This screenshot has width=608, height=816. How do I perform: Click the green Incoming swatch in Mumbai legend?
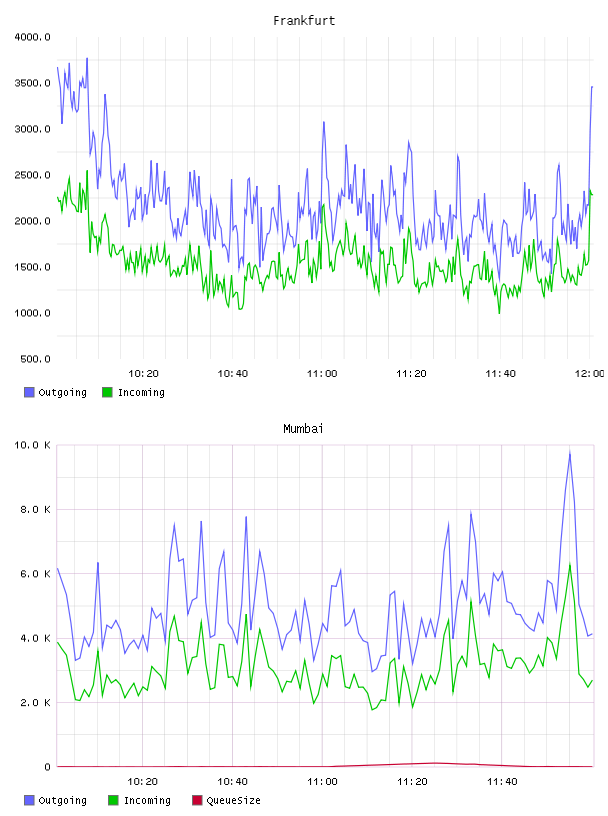pyautogui.click(x=113, y=800)
